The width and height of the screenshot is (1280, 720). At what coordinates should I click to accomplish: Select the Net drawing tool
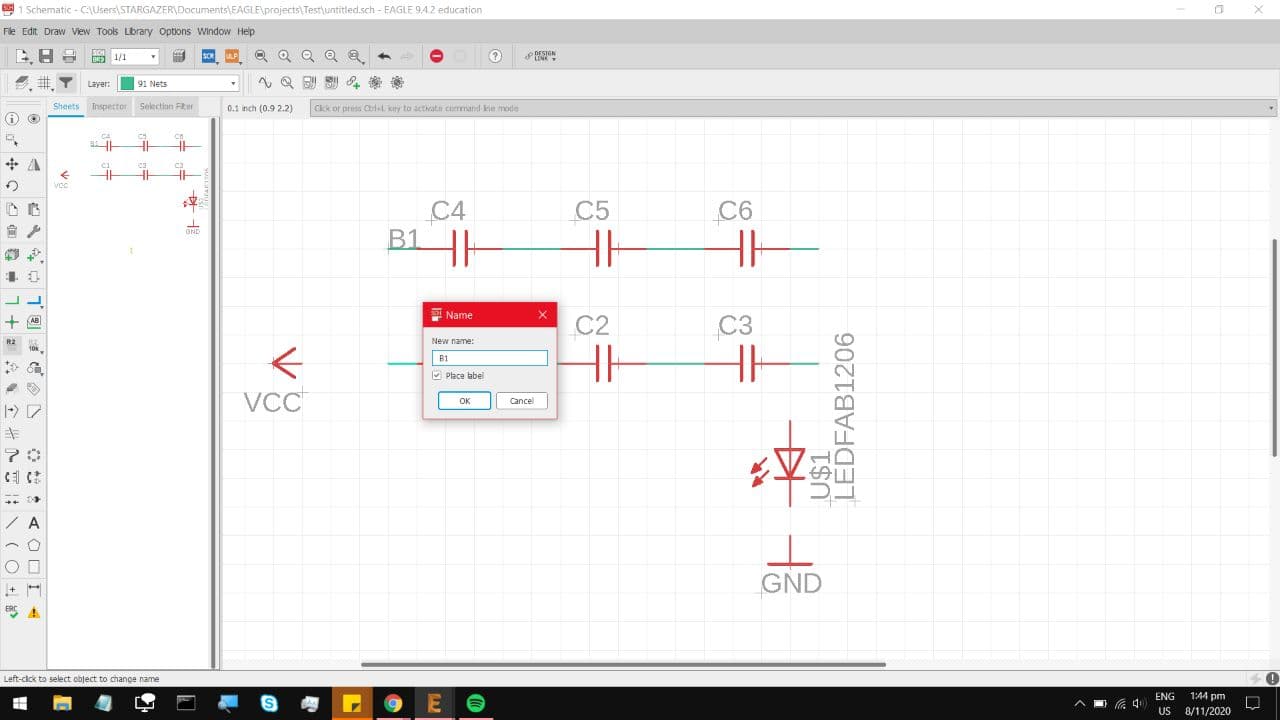pyautogui.click(x=12, y=299)
